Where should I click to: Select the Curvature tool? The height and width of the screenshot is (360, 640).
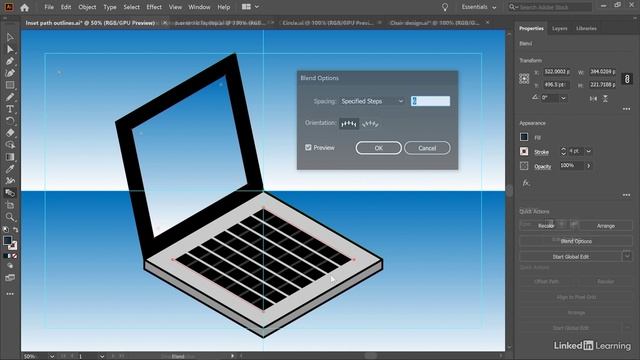coord(10,73)
